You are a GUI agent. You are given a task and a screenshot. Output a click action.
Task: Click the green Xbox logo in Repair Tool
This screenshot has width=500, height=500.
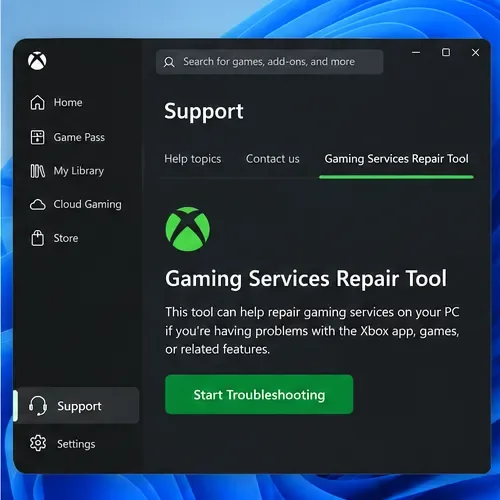click(x=188, y=229)
